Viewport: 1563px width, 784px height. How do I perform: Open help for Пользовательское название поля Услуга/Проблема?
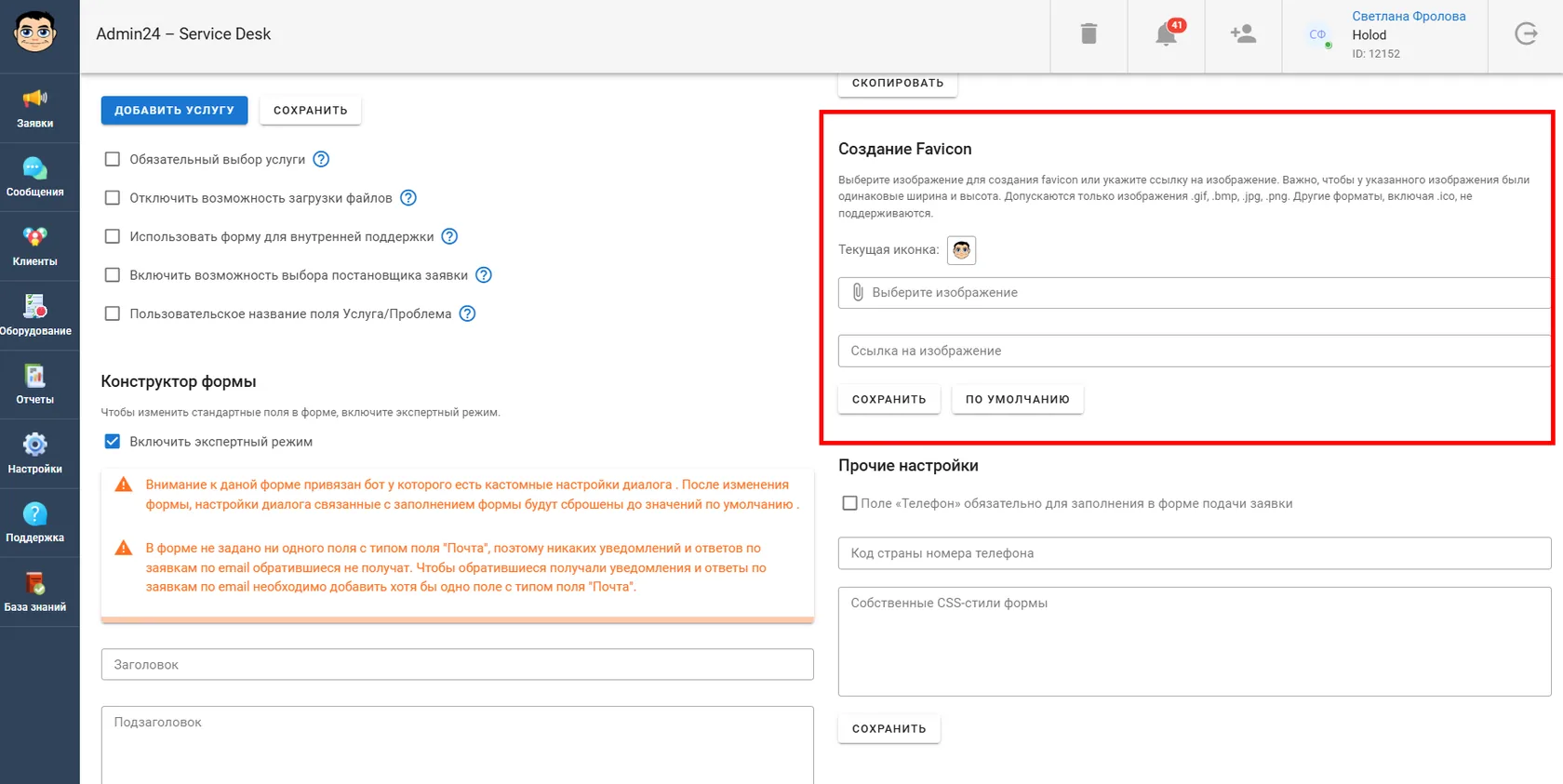coord(468,313)
